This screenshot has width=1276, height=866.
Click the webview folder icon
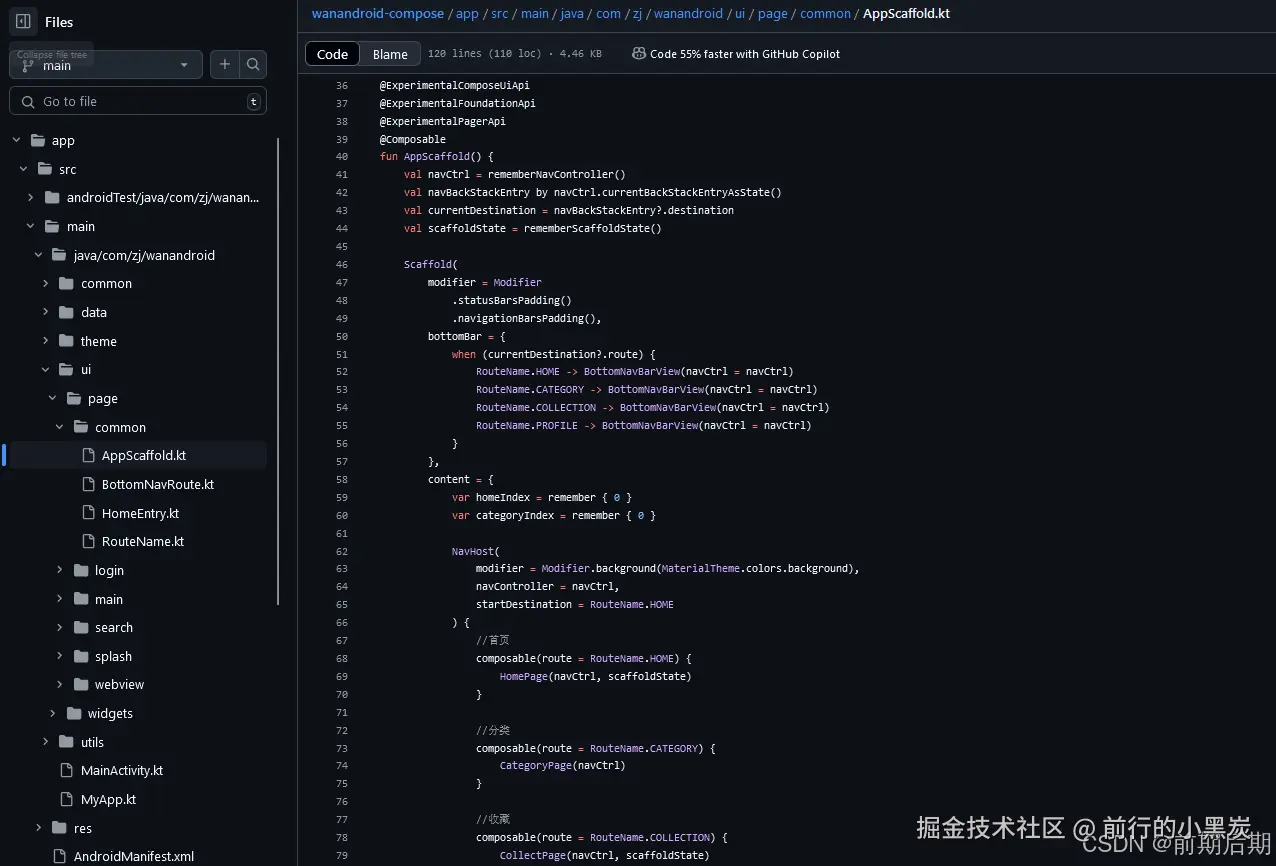[81, 684]
